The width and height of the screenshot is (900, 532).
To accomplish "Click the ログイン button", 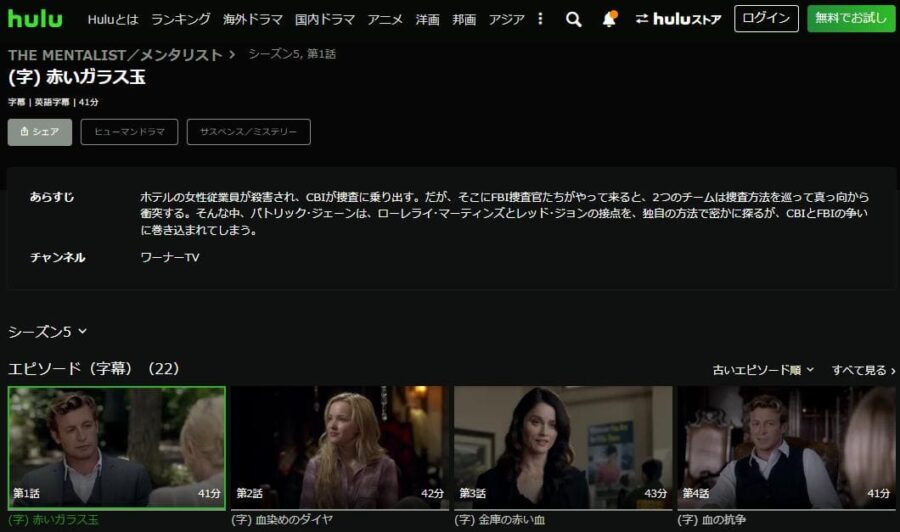I will pos(766,19).
